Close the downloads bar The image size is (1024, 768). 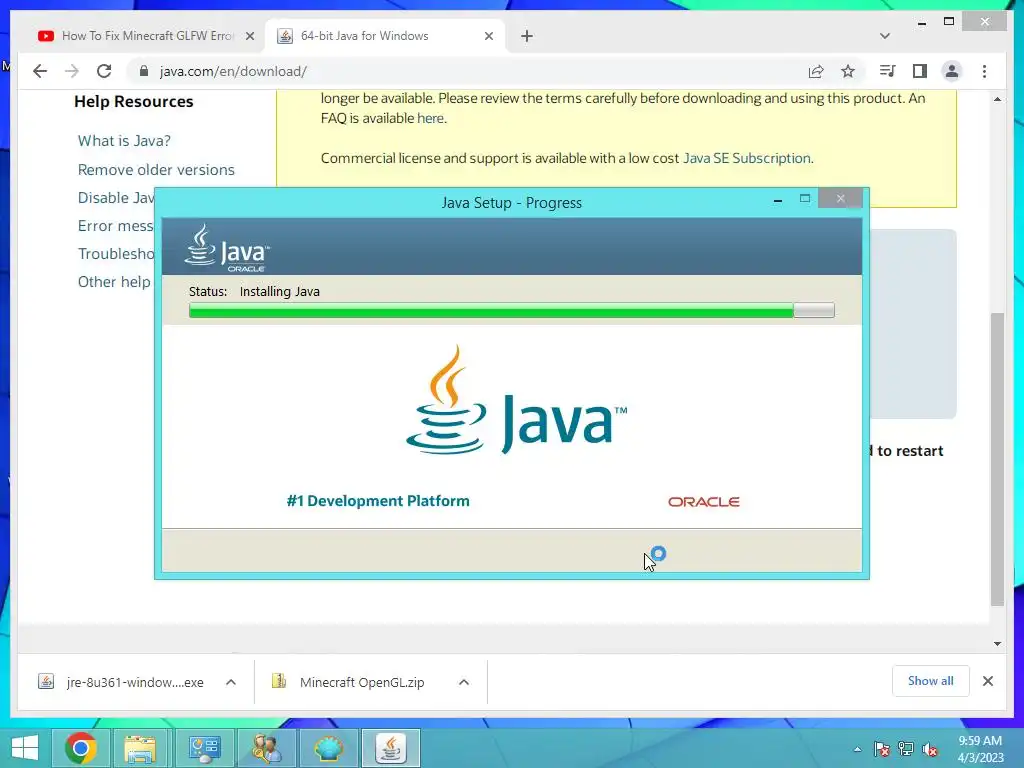click(x=987, y=681)
